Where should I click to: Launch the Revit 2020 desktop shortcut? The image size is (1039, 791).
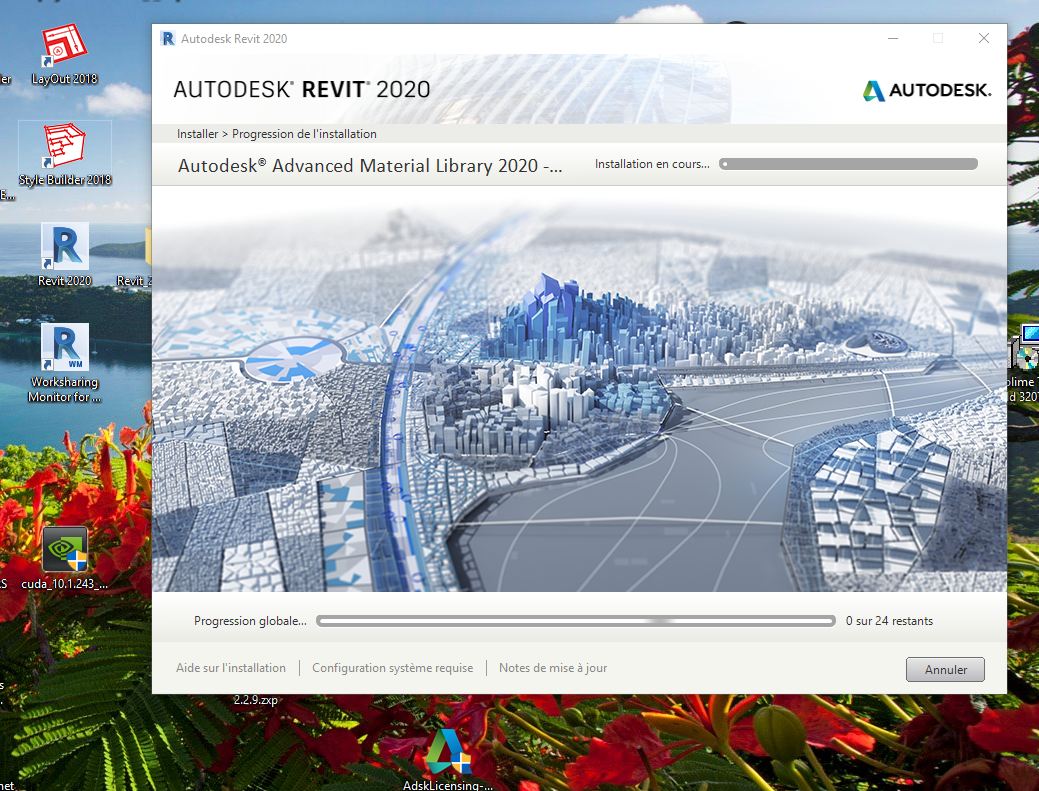coord(64,255)
